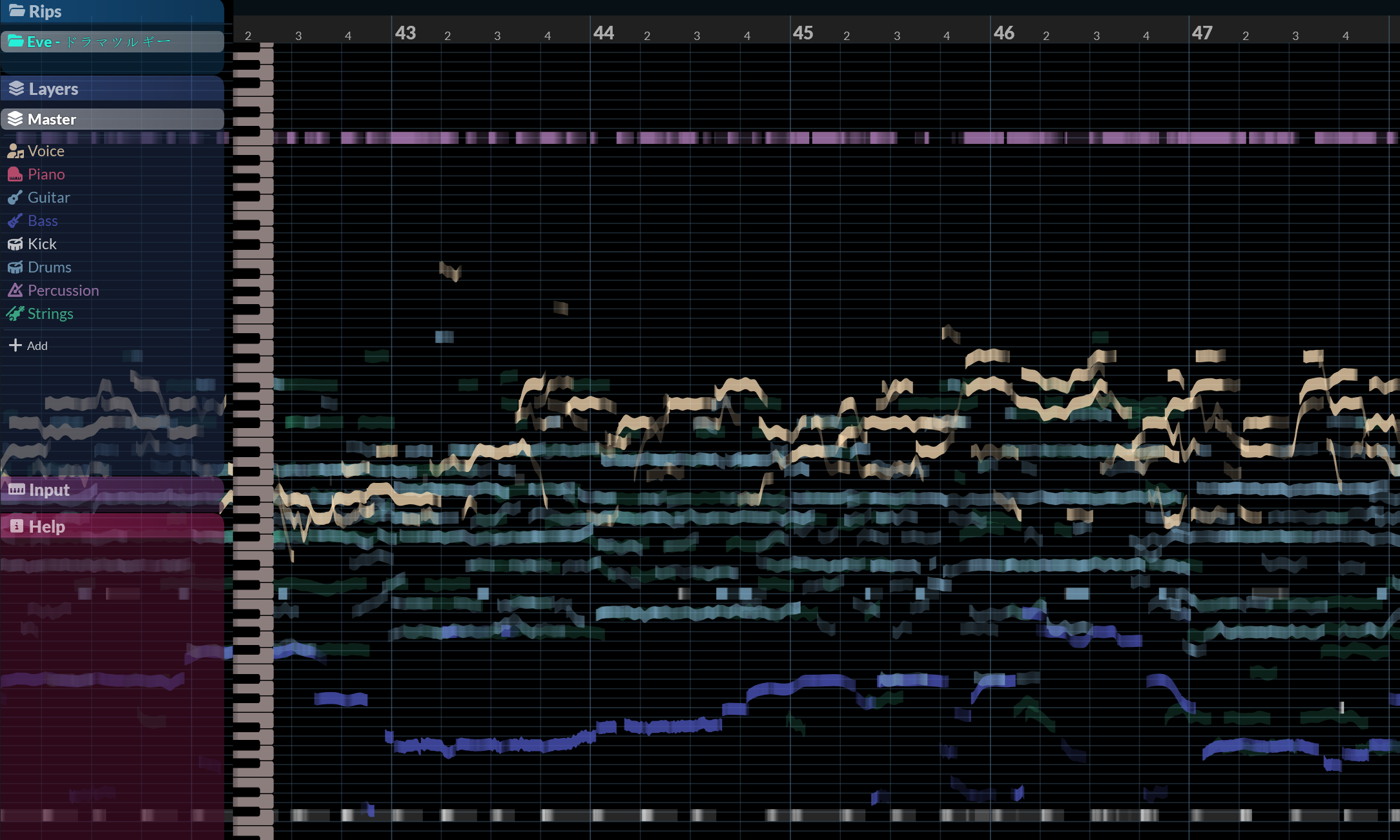Image resolution: width=1400 pixels, height=840 pixels.
Task: Open the Help section
Action: point(46,527)
